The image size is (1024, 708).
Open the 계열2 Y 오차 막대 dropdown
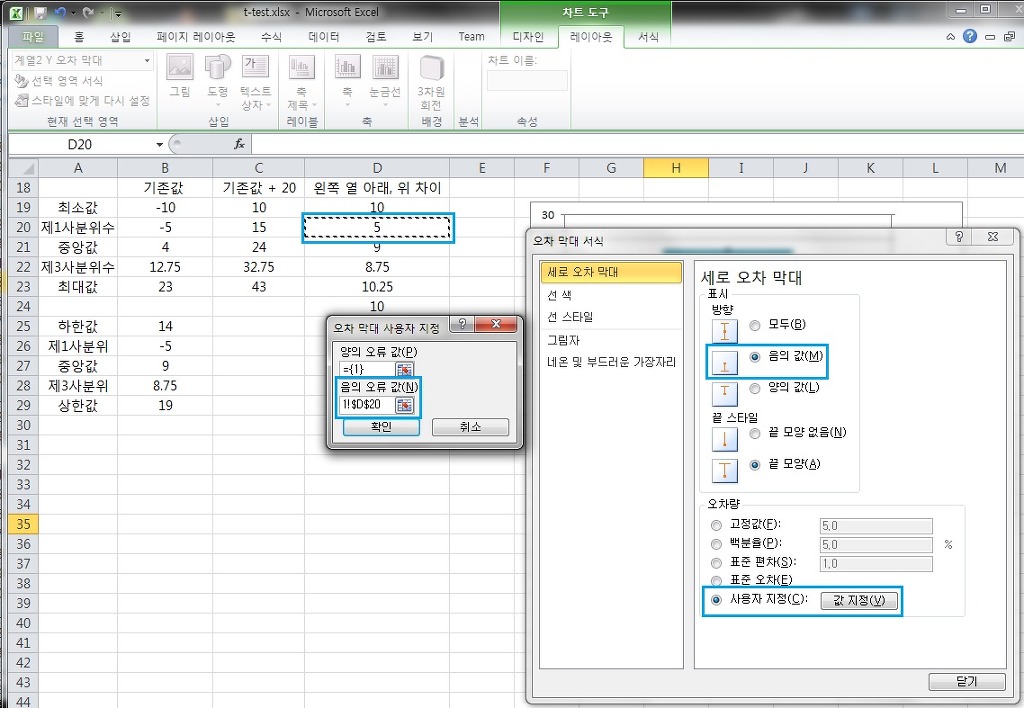click(147, 61)
